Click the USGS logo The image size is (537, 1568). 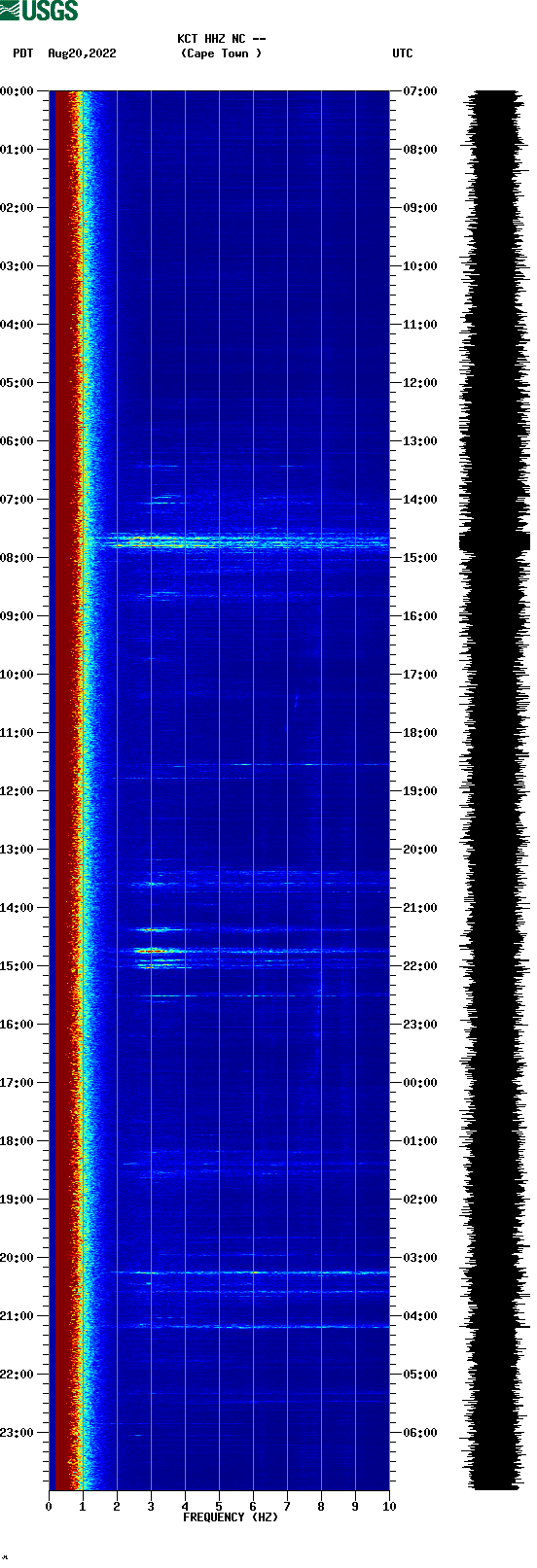39,11
